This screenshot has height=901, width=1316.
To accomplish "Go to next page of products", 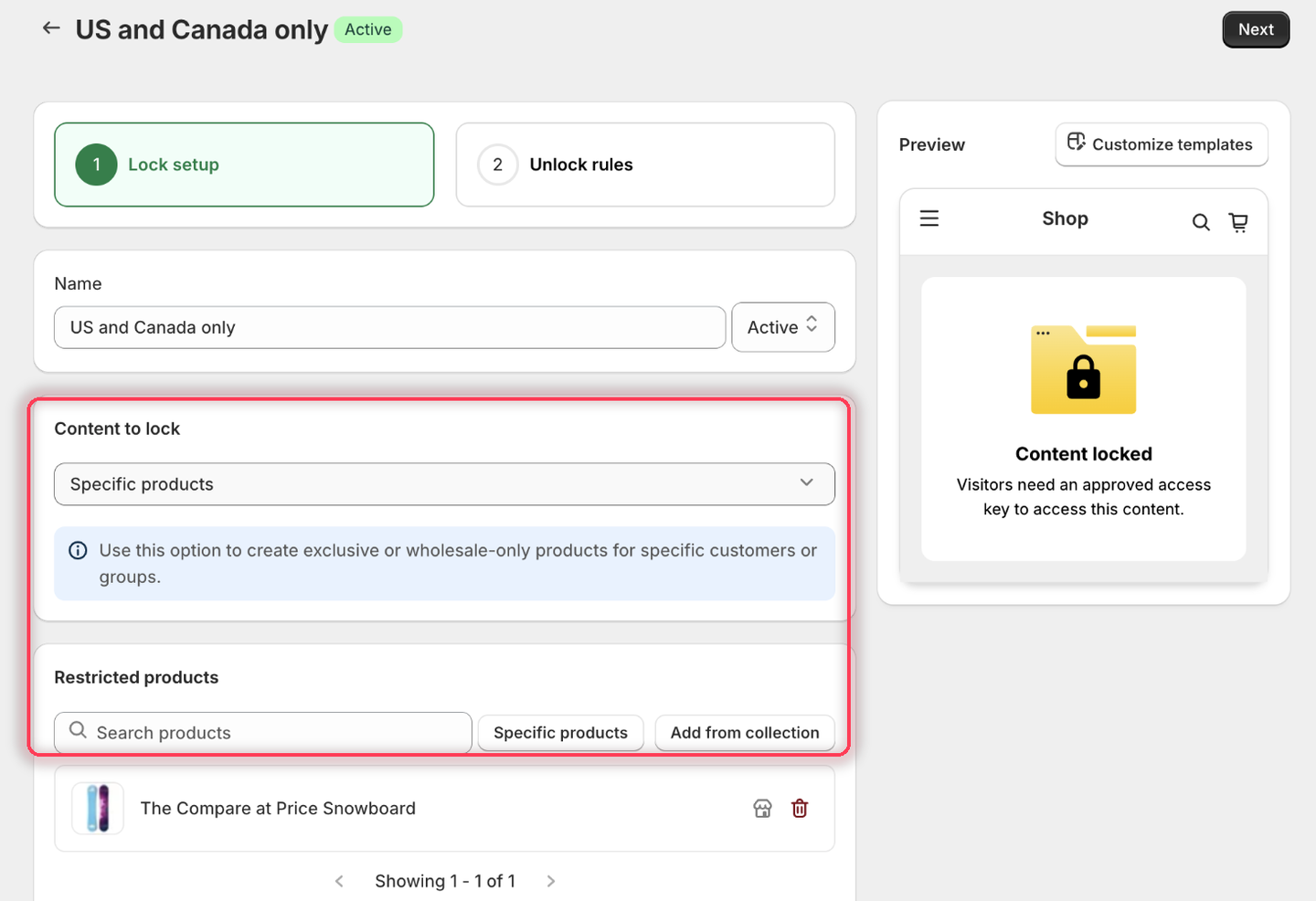I will 551,881.
